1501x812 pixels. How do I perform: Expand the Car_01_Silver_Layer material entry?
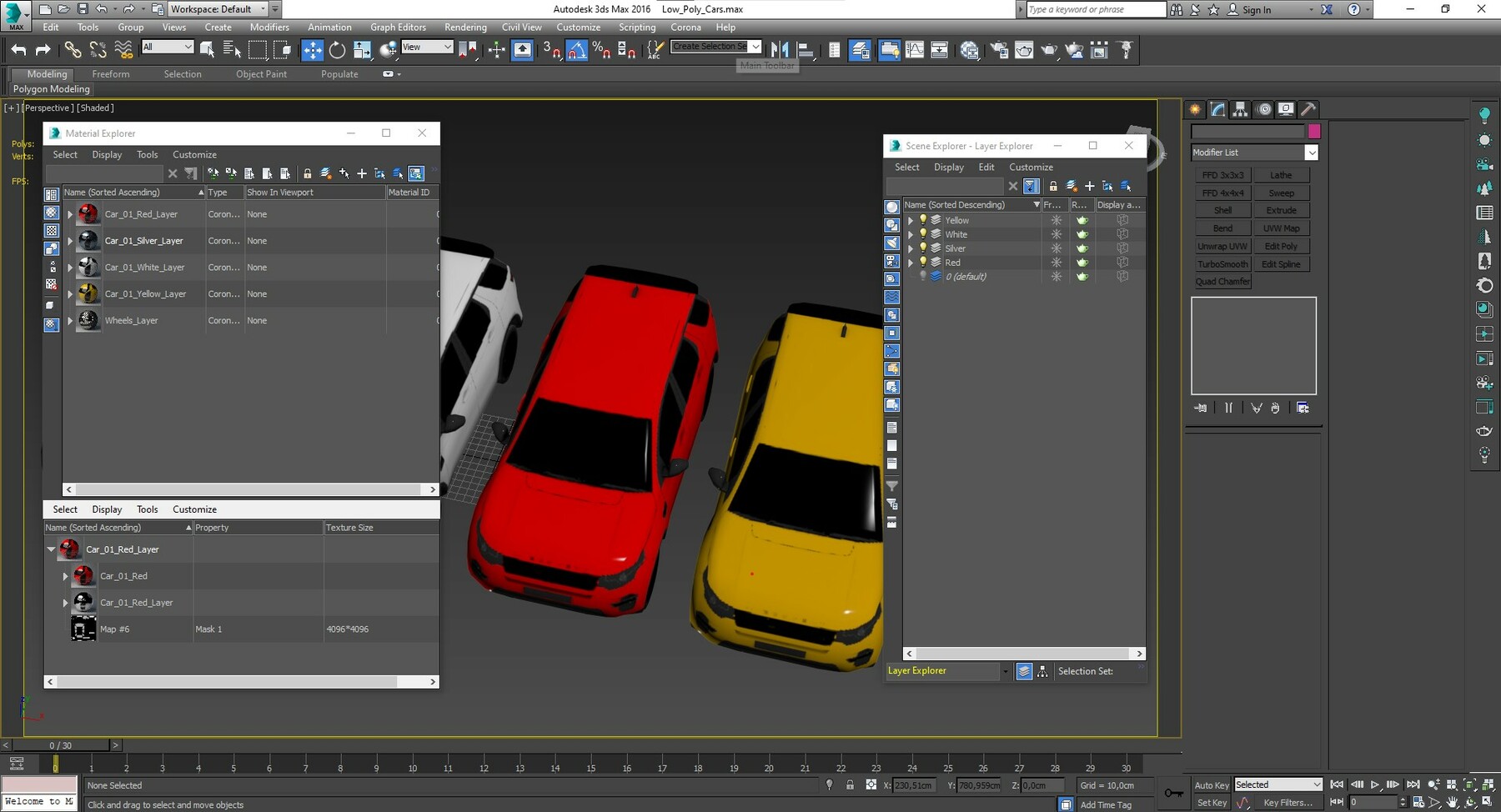pyautogui.click(x=70, y=241)
